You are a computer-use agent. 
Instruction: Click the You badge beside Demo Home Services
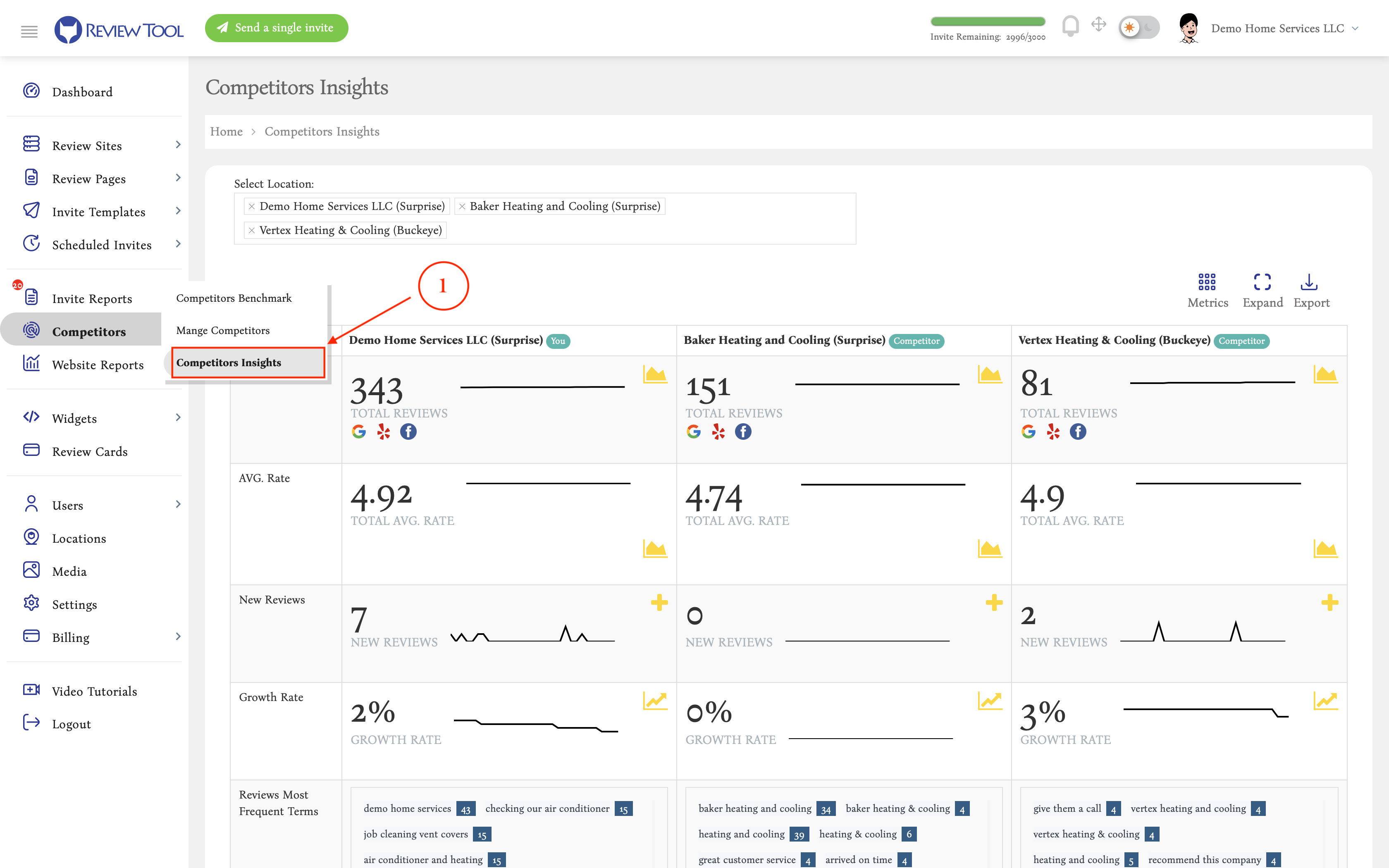(558, 341)
